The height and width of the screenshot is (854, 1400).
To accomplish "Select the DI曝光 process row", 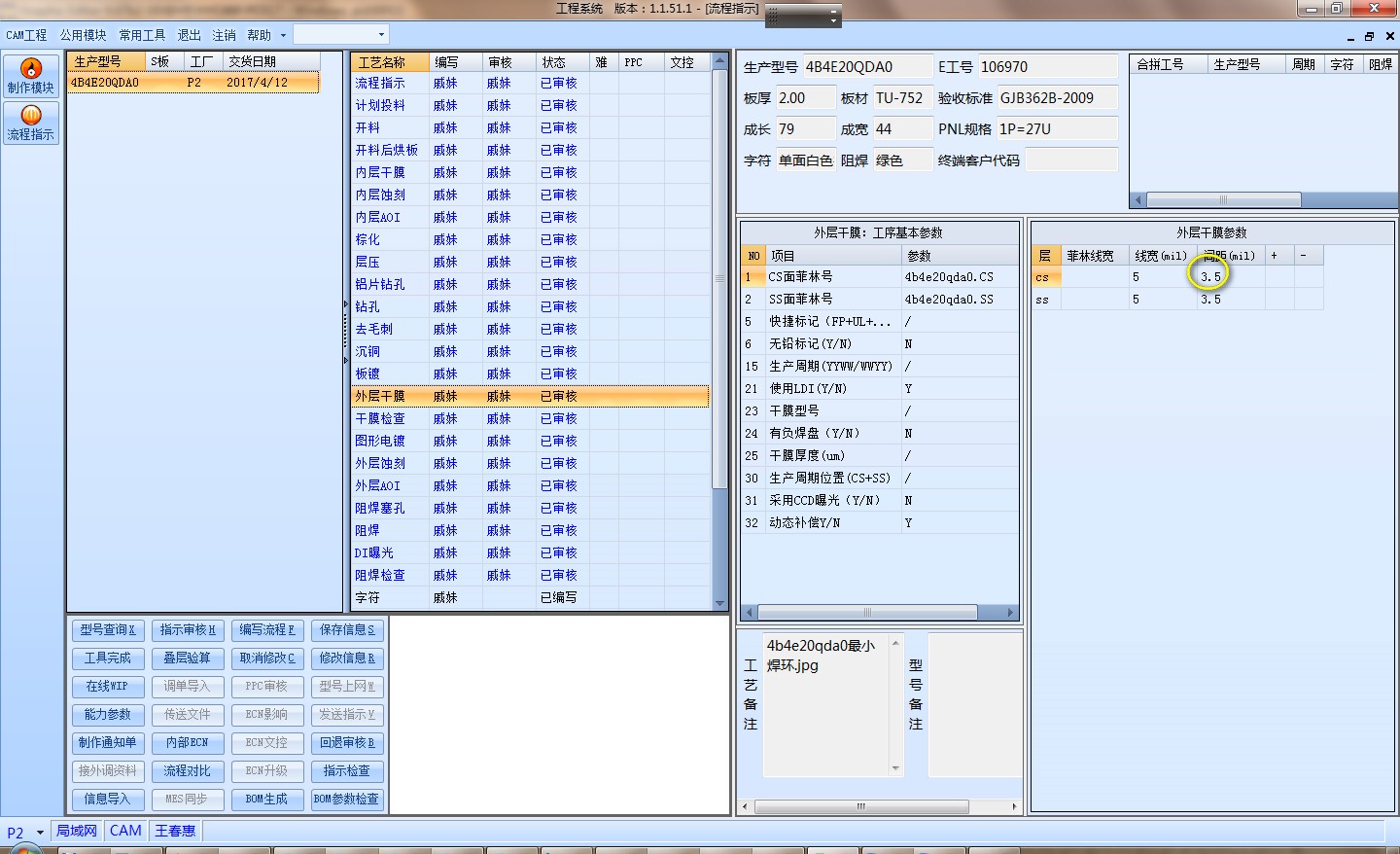I will click(x=531, y=553).
